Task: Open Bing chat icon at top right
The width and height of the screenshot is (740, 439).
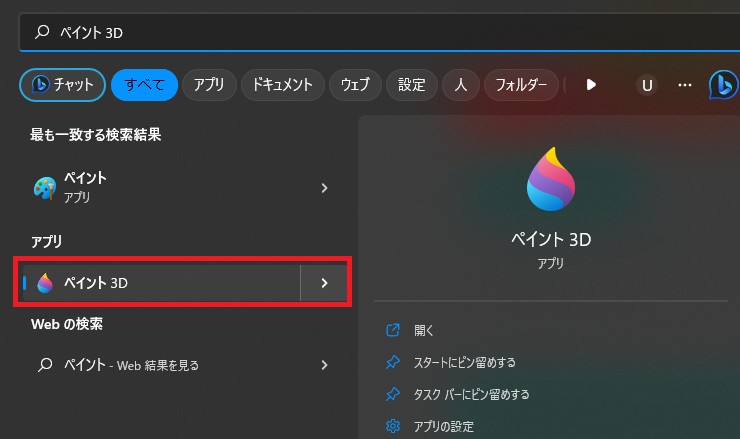Action: coord(723,85)
